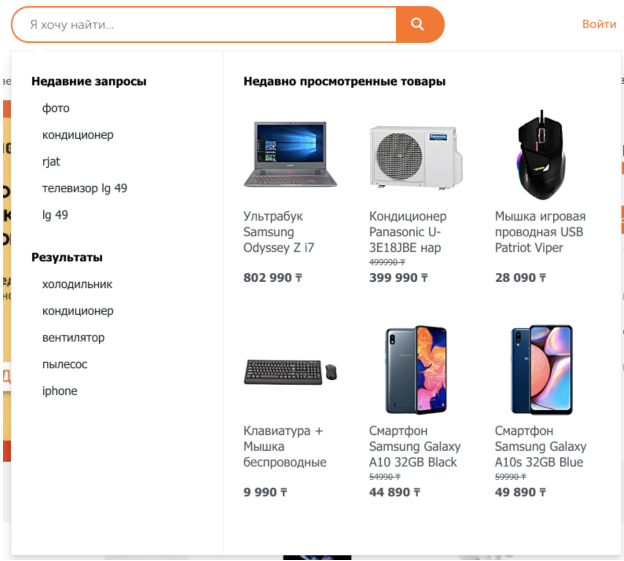The height and width of the screenshot is (561, 624).
Task: Select suggested result 'iphone'
Action: point(59,391)
